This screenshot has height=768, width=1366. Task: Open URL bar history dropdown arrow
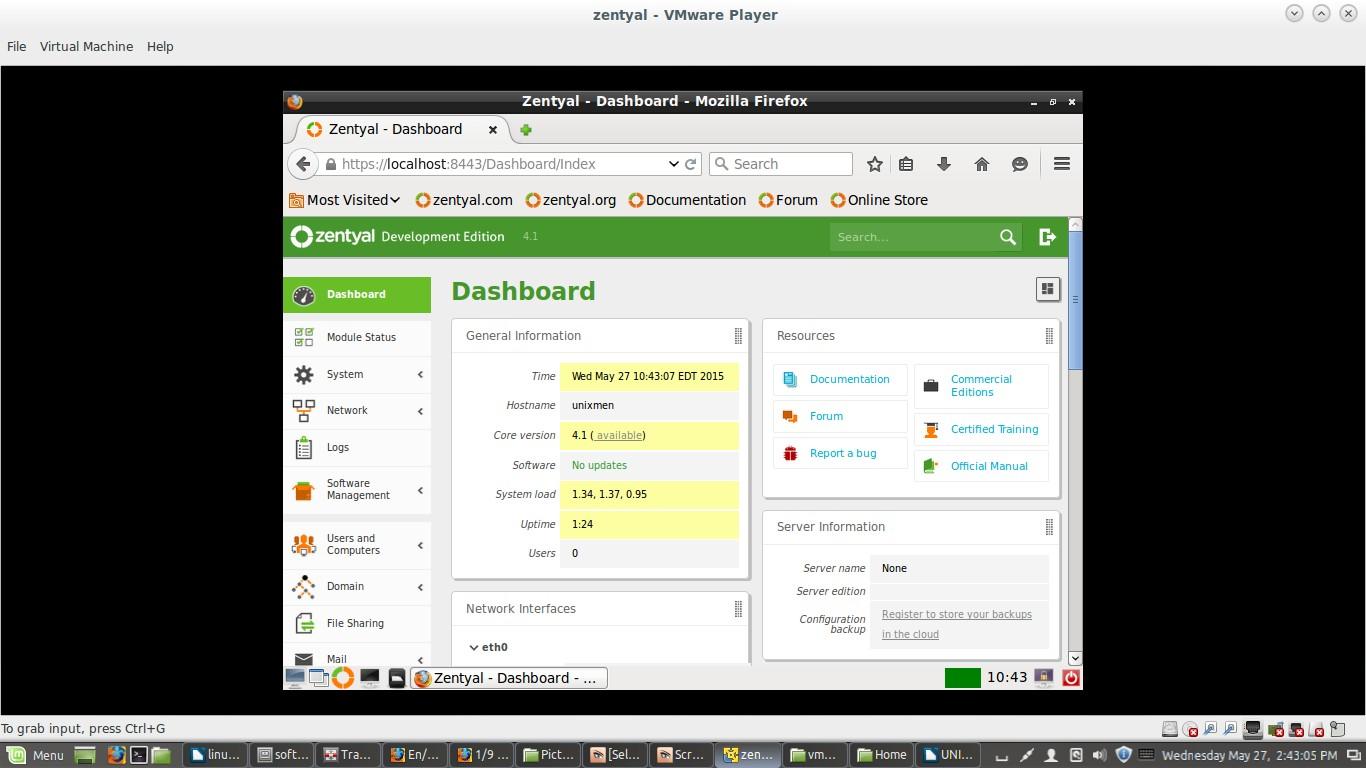[673, 164]
